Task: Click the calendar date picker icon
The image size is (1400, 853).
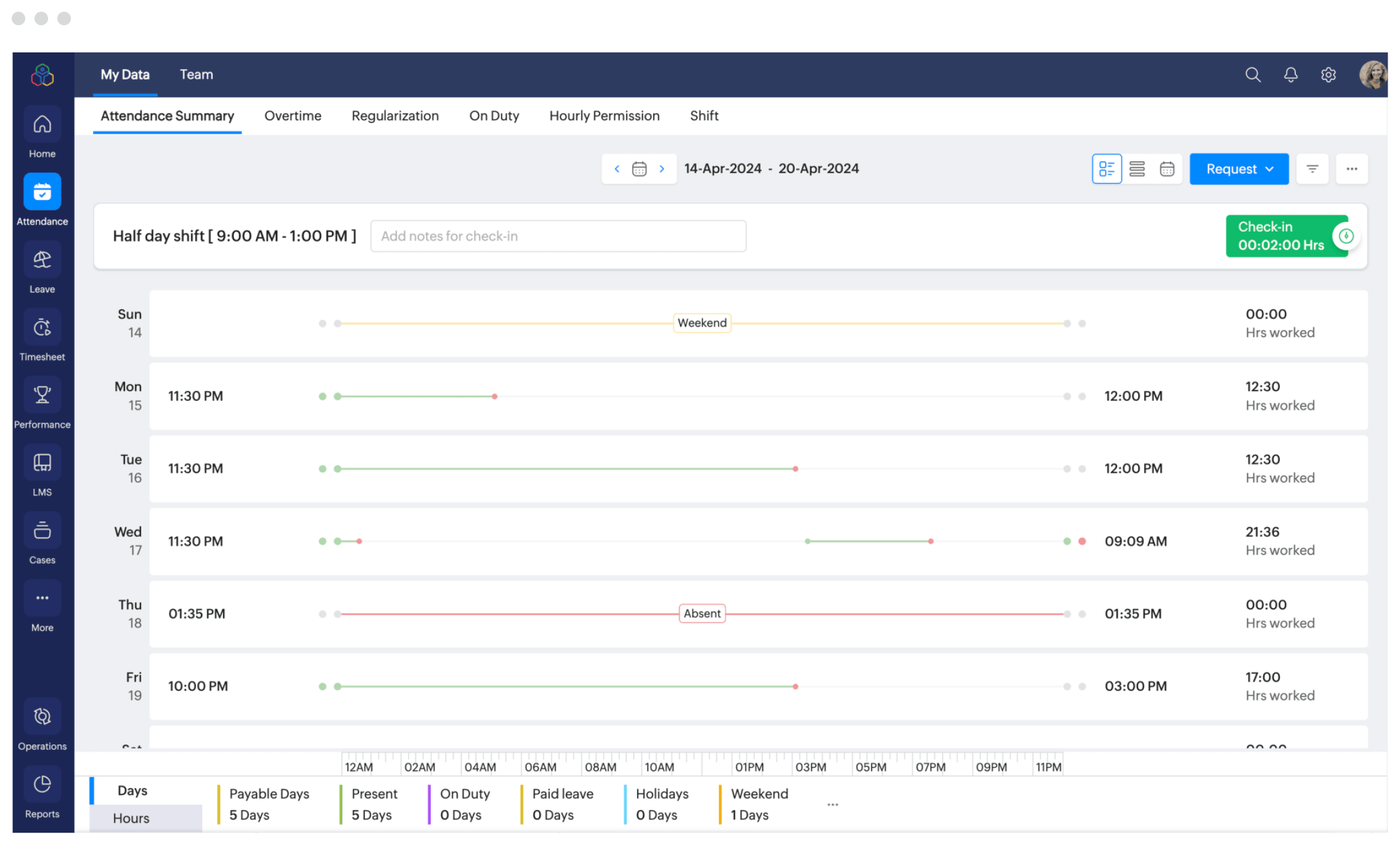Action: tap(638, 168)
